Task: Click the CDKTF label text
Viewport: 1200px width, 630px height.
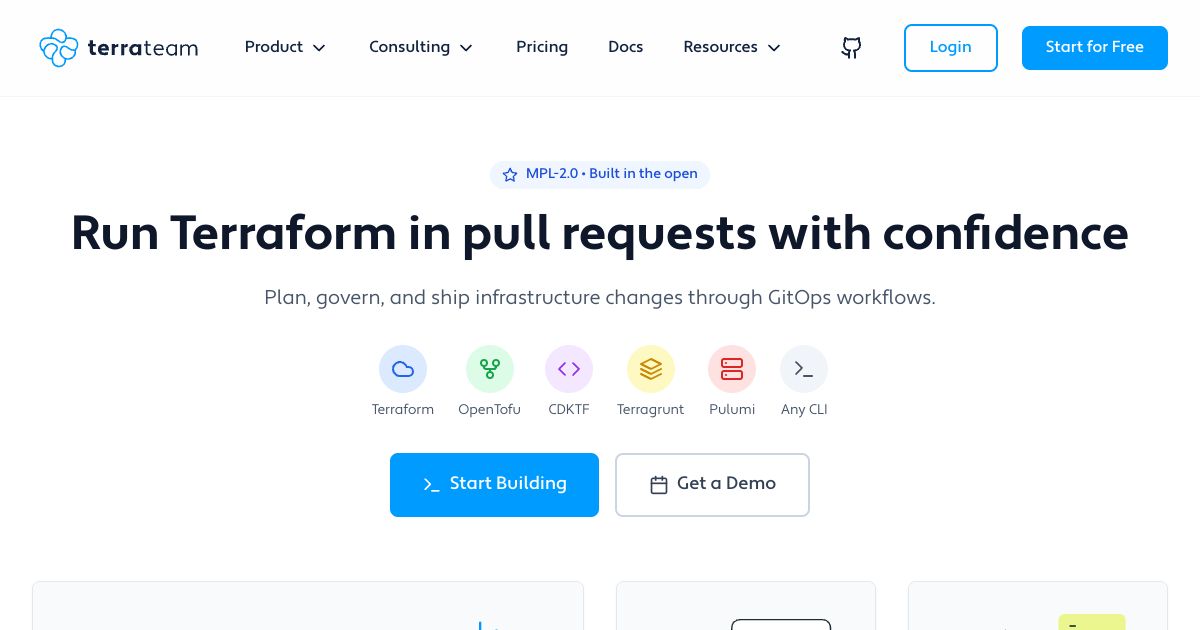Action: coord(569,409)
